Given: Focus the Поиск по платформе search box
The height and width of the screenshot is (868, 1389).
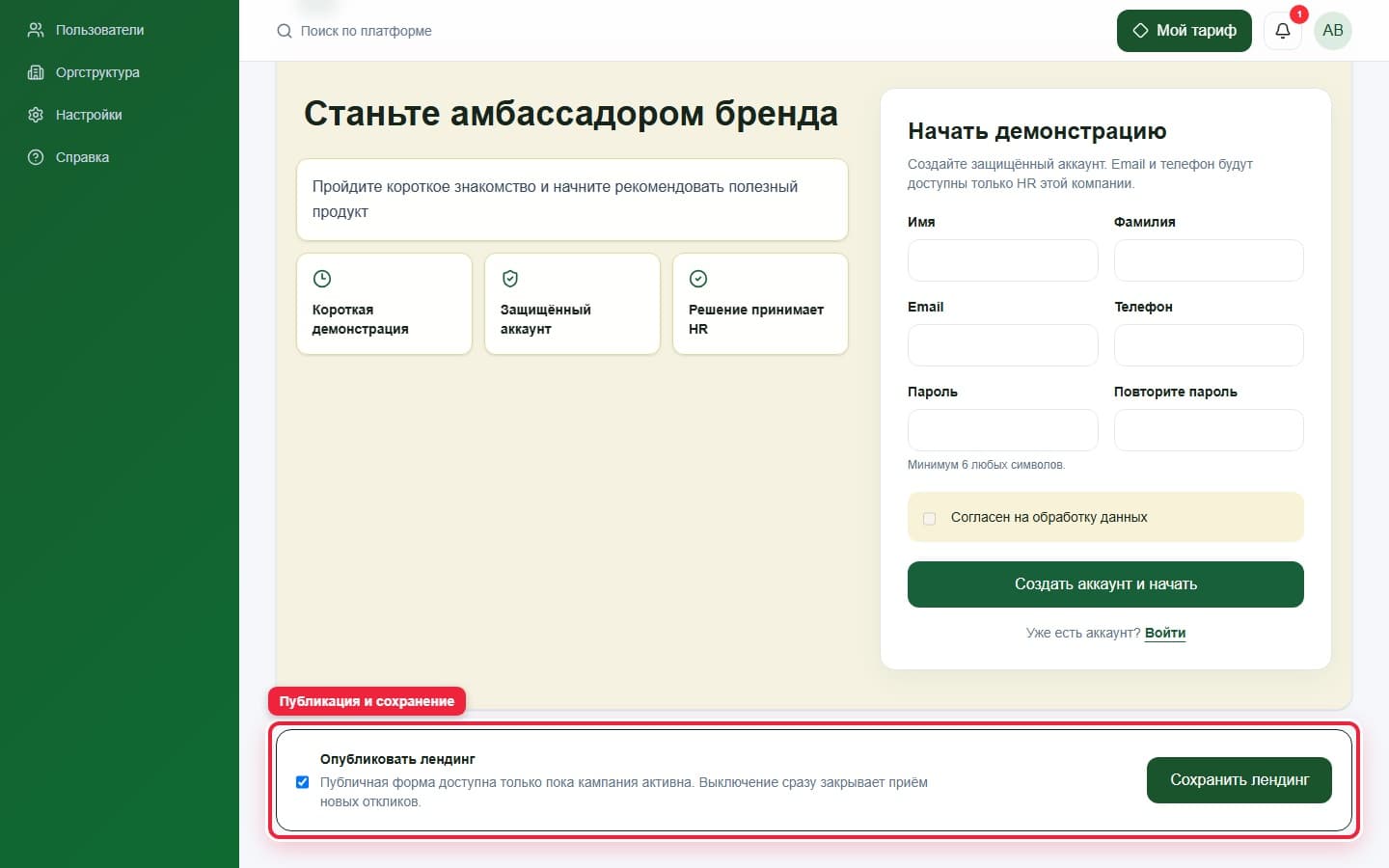Looking at the screenshot, I should pyautogui.click(x=366, y=31).
